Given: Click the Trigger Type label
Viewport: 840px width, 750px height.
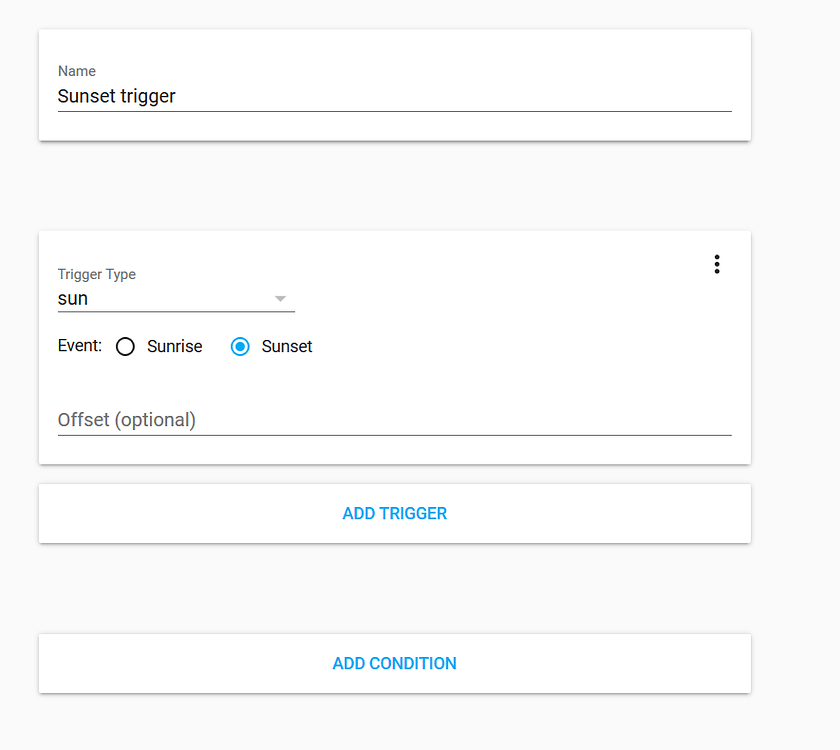Looking at the screenshot, I should (96, 274).
